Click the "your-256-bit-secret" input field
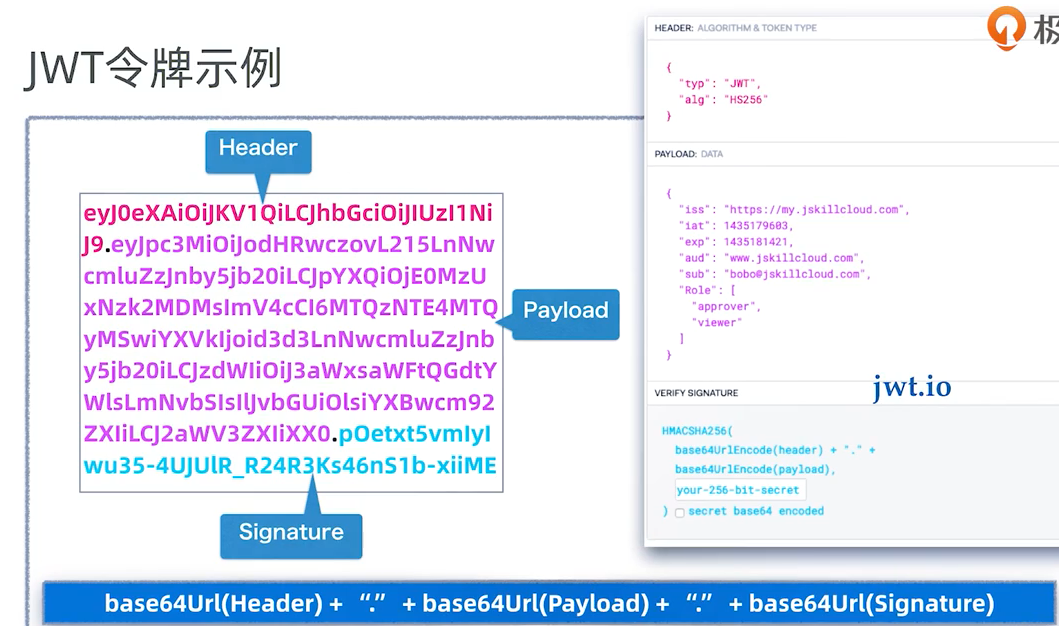 740,490
